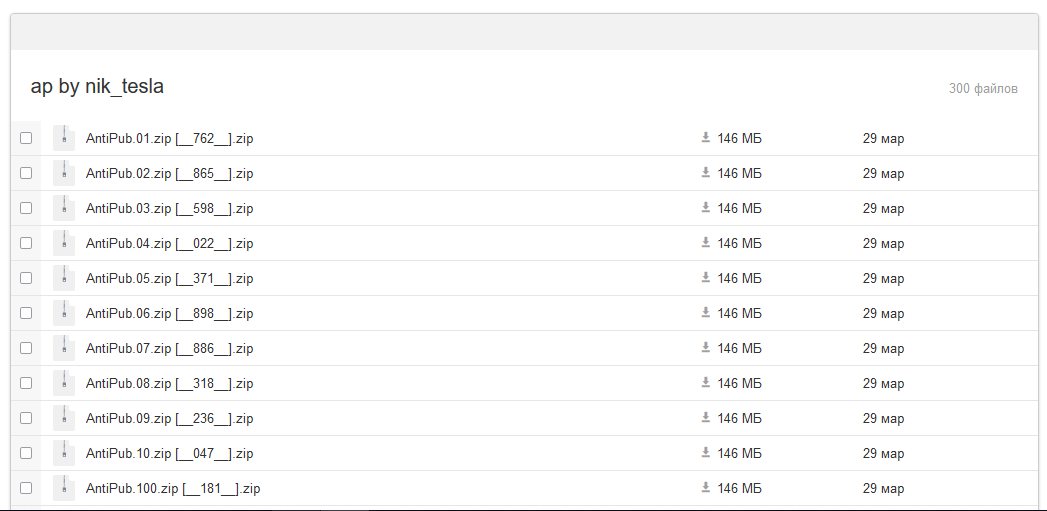Select the AntiPub.10.zip [__047__].zip filename
1047x511 pixels.
point(170,454)
